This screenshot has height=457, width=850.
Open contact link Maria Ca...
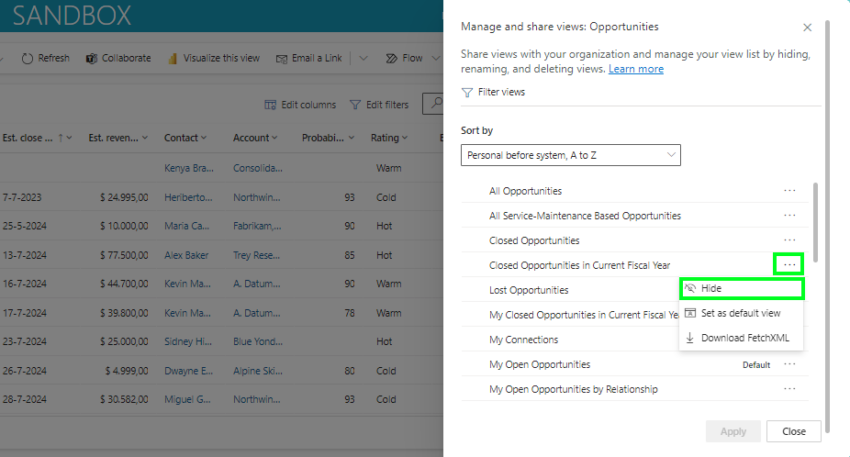pos(186,226)
